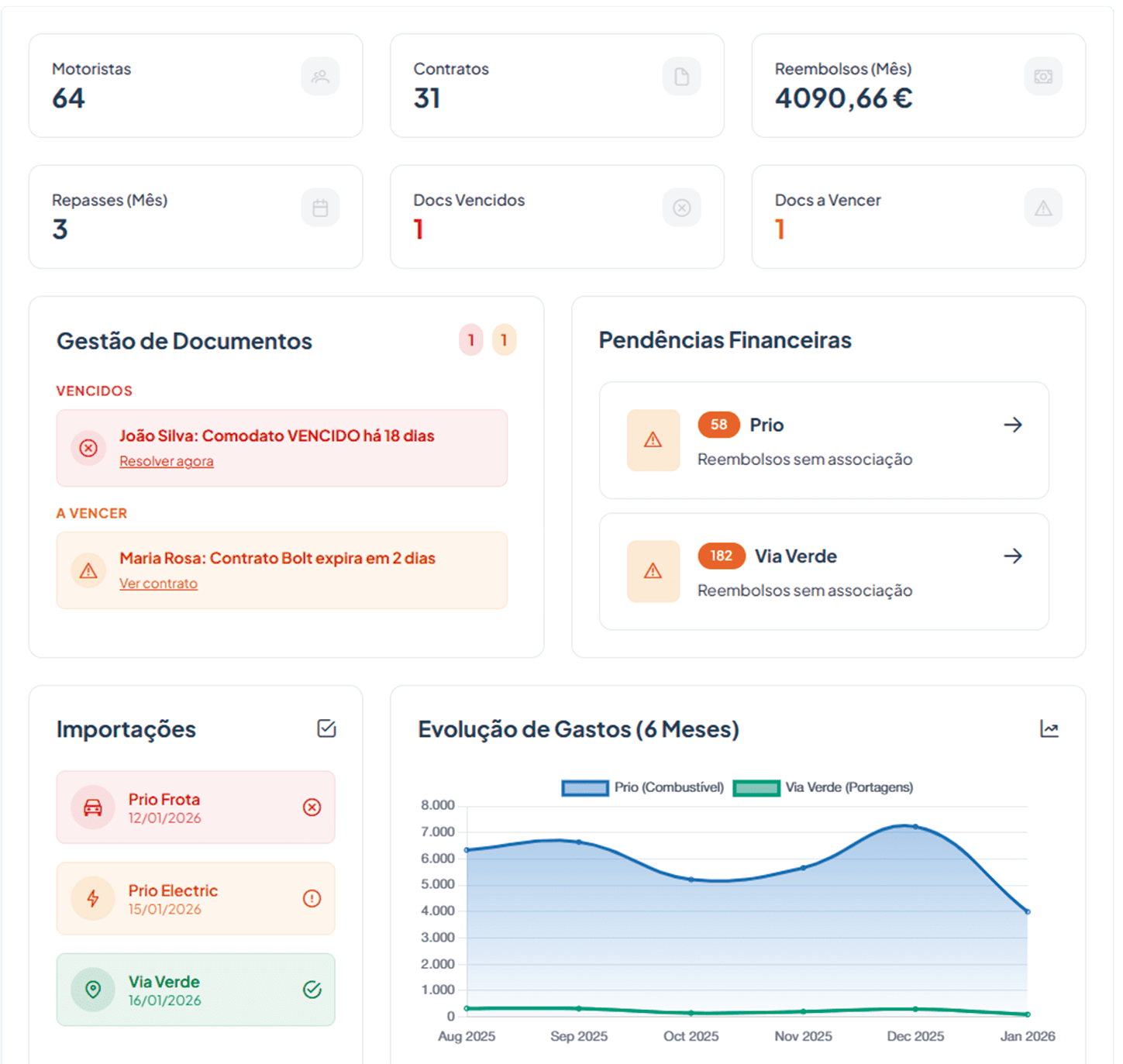Click the Repasses calendar icon
The width and height of the screenshot is (1123, 1064).
[320, 208]
